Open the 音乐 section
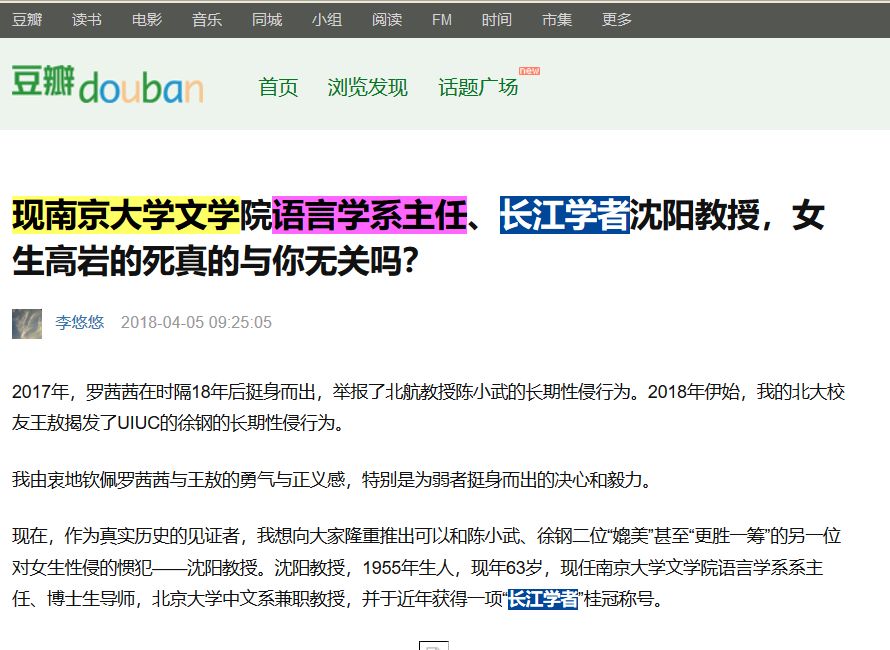Viewport: 890px width, 650px height. [206, 18]
